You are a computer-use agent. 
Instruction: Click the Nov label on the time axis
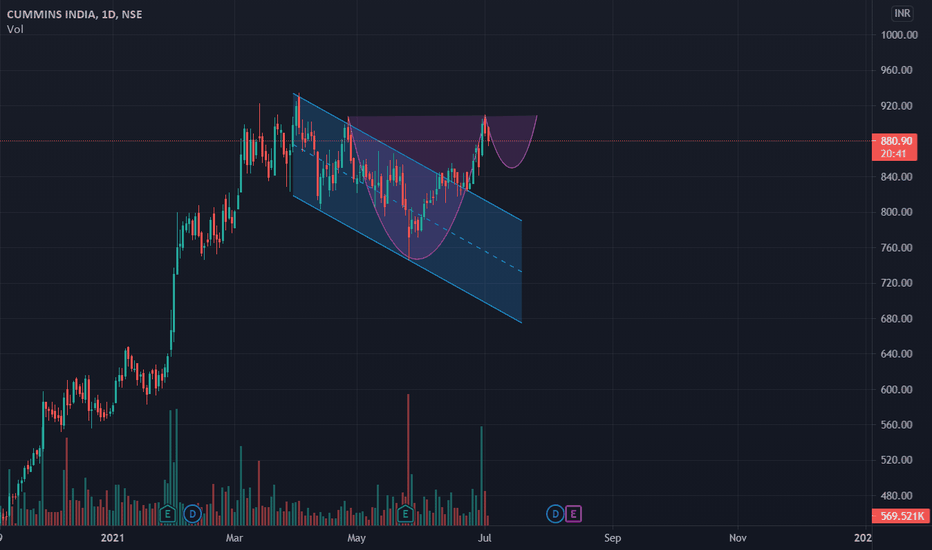pos(738,538)
